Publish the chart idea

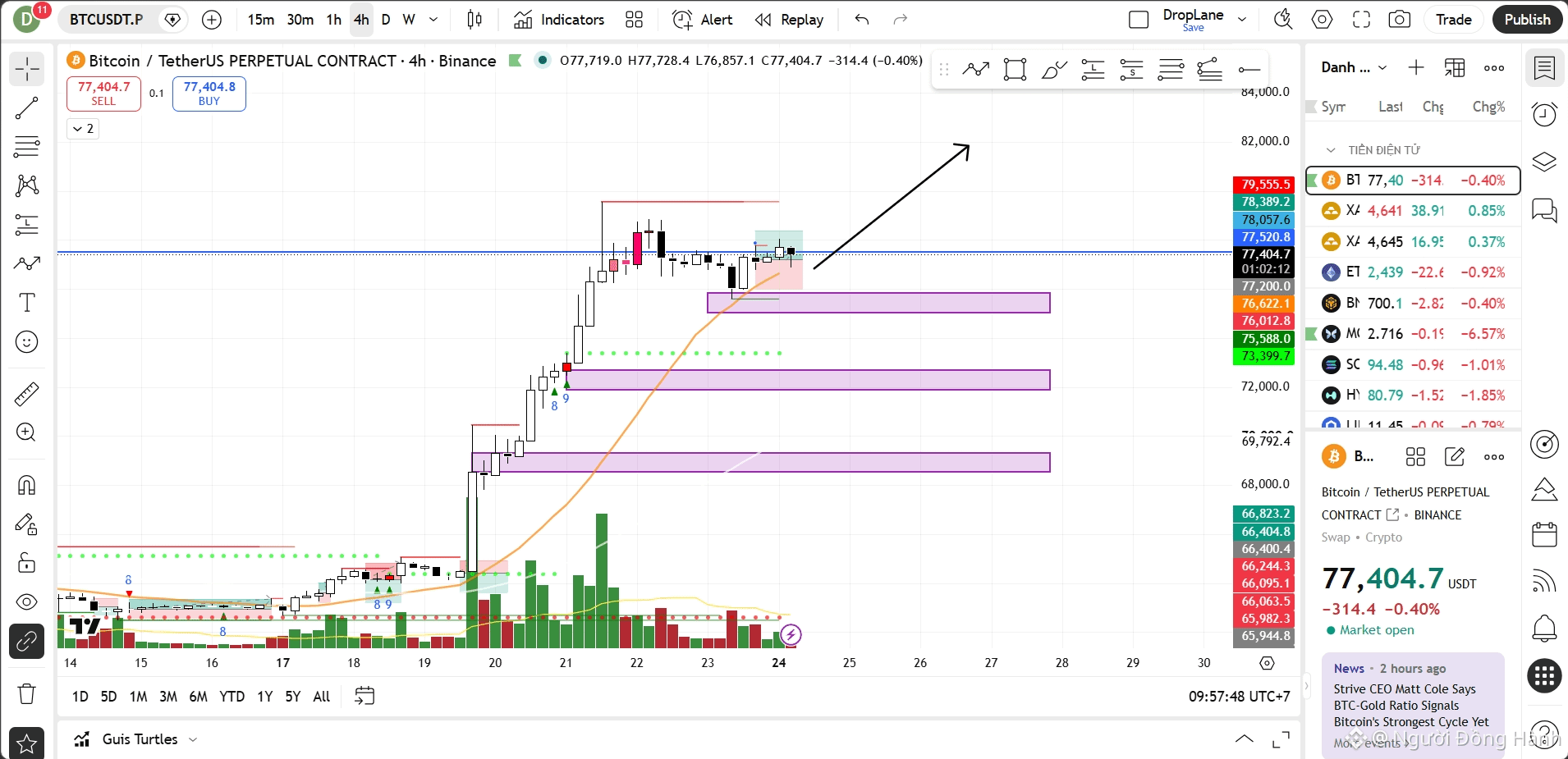coord(1527,20)
